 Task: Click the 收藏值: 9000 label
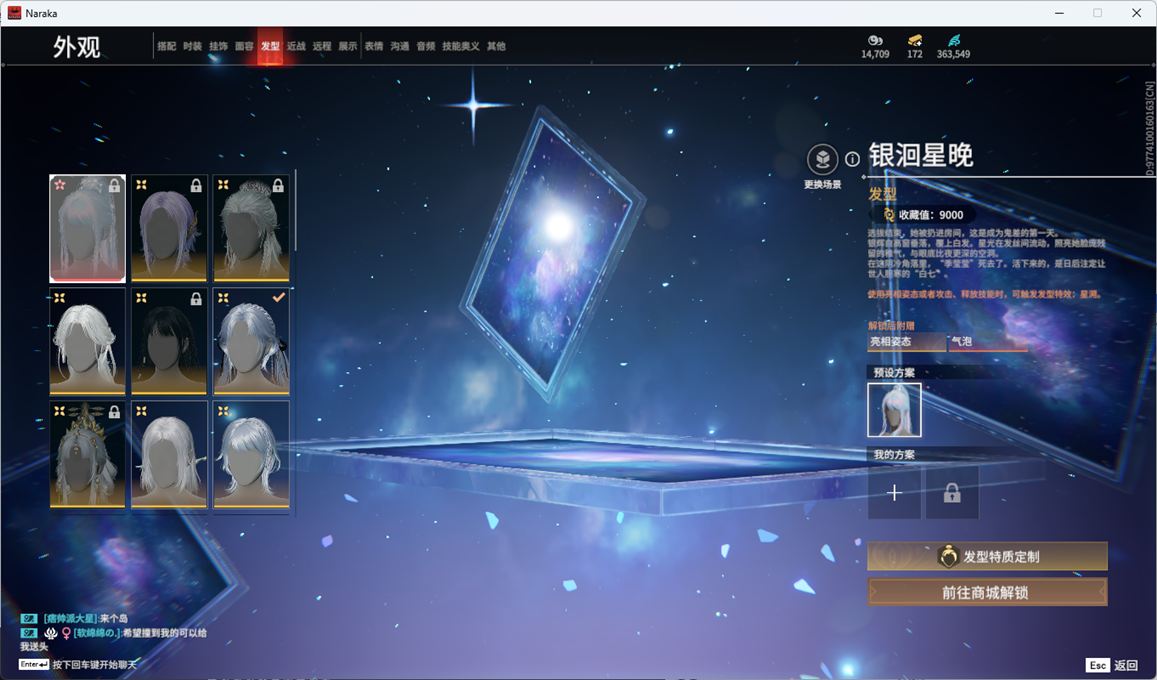pos(931,215)
